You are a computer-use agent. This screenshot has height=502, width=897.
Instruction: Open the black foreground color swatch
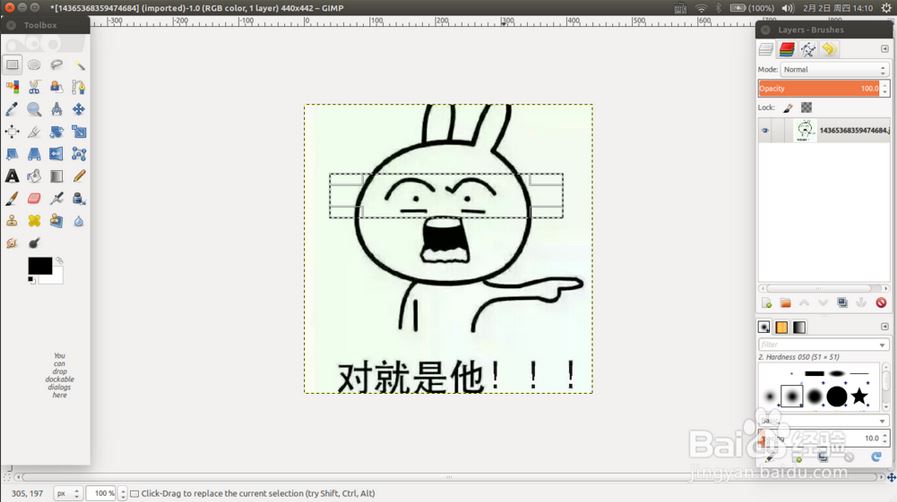point(40,266)
